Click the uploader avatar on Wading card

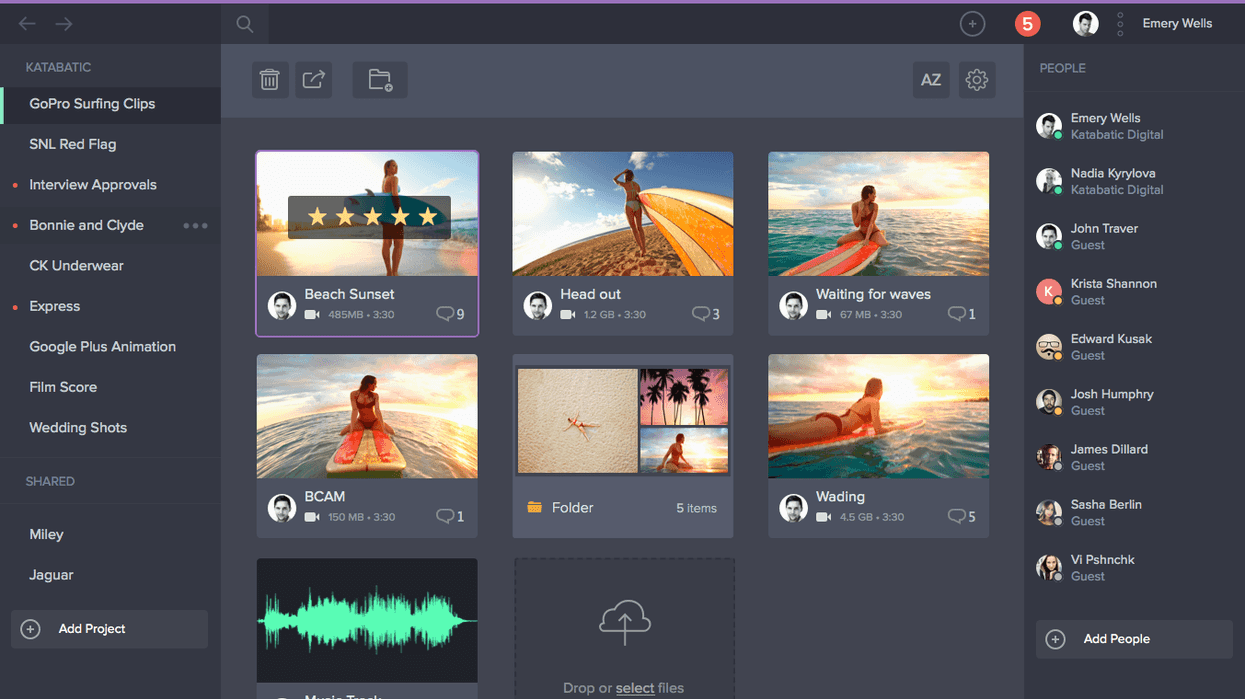794,507
